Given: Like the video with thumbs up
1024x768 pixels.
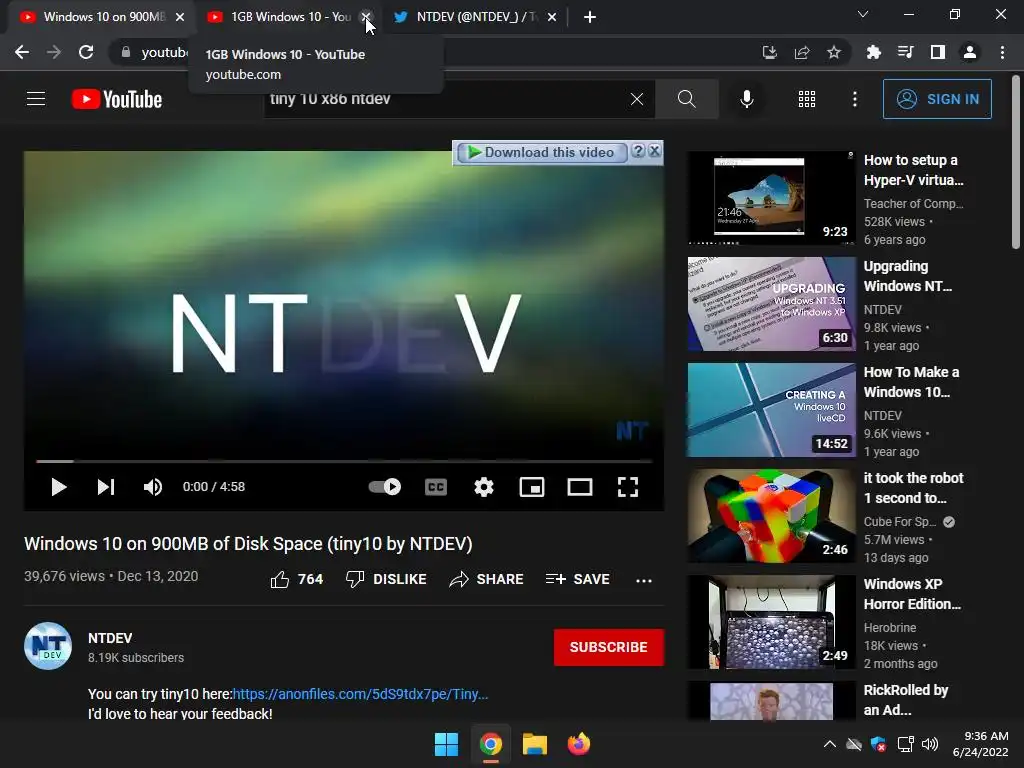Looking at the screenshot, I should (296, 579).
